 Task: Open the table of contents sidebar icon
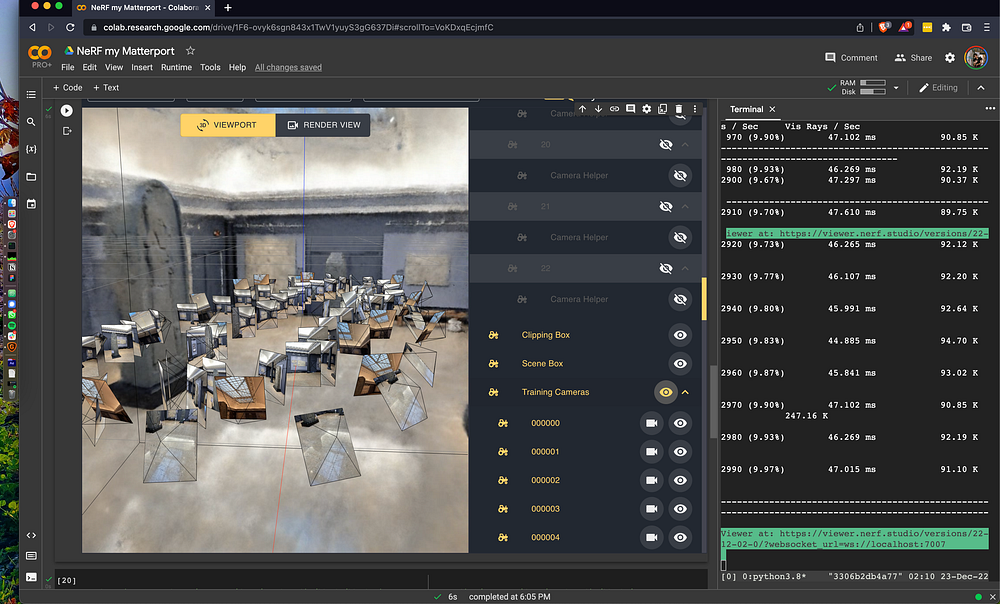coord(31,95)
